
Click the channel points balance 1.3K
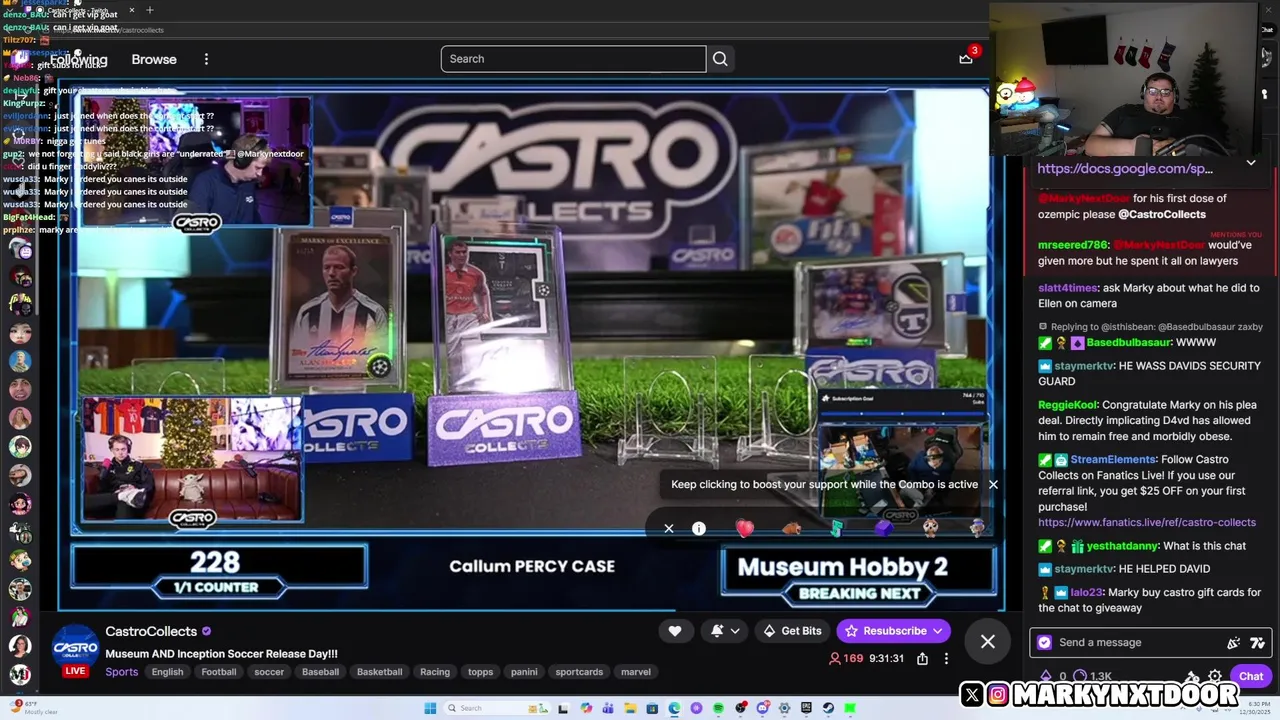[1092, 677]
